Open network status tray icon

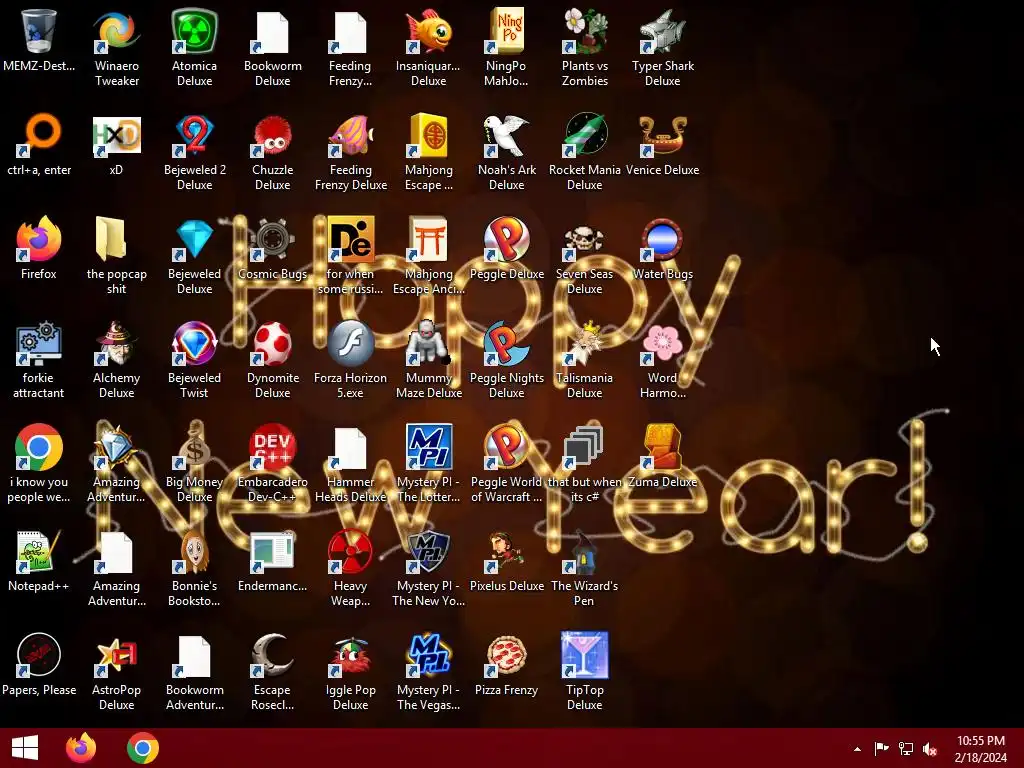pyautogui.click(x=906, y=748)
